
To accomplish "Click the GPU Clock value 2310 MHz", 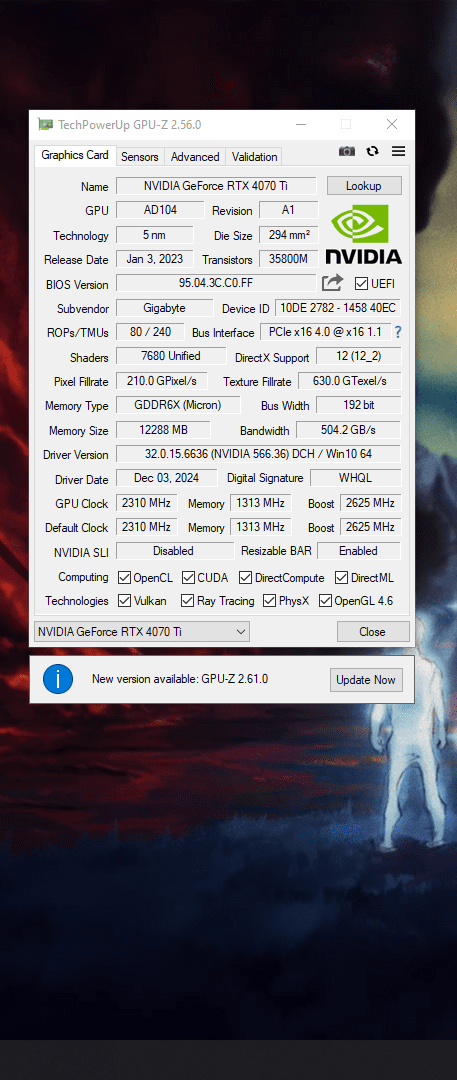I will tap(146, 503).
